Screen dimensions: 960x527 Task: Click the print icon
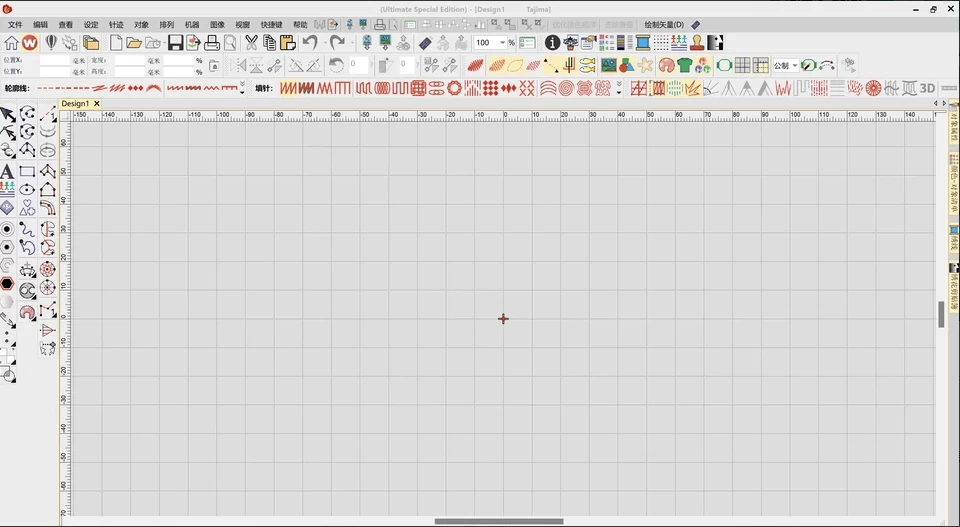tap(212, 43)
